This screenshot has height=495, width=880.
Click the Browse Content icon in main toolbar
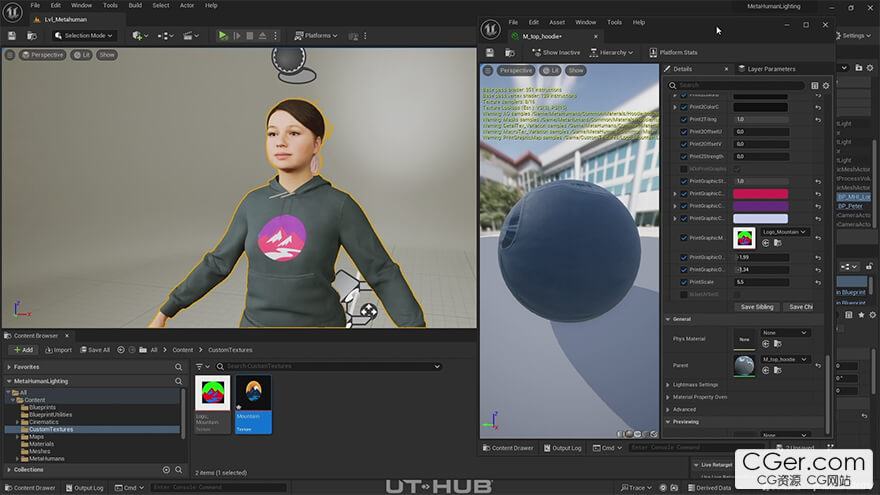(32, 35)
